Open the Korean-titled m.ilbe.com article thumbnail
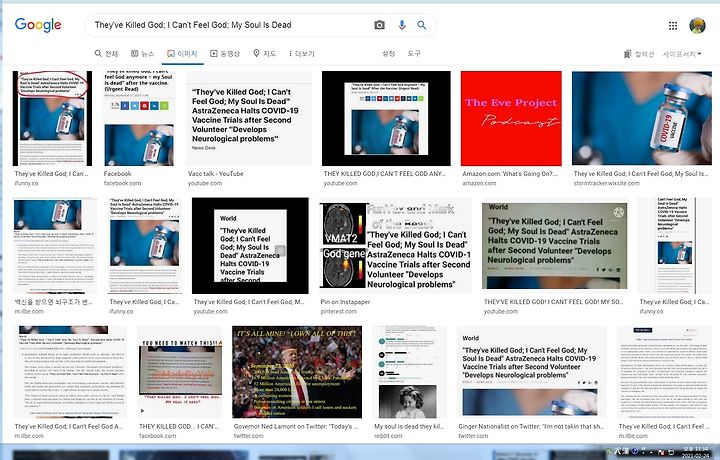The height and width of the screenshot is (460, 720). pos(55,246)
